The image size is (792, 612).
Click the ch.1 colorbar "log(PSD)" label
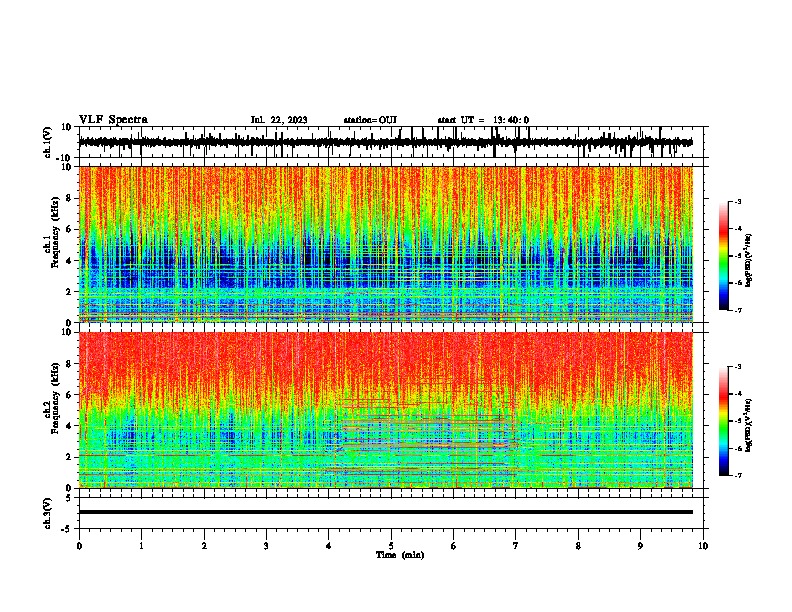click(x=748, y=260)
